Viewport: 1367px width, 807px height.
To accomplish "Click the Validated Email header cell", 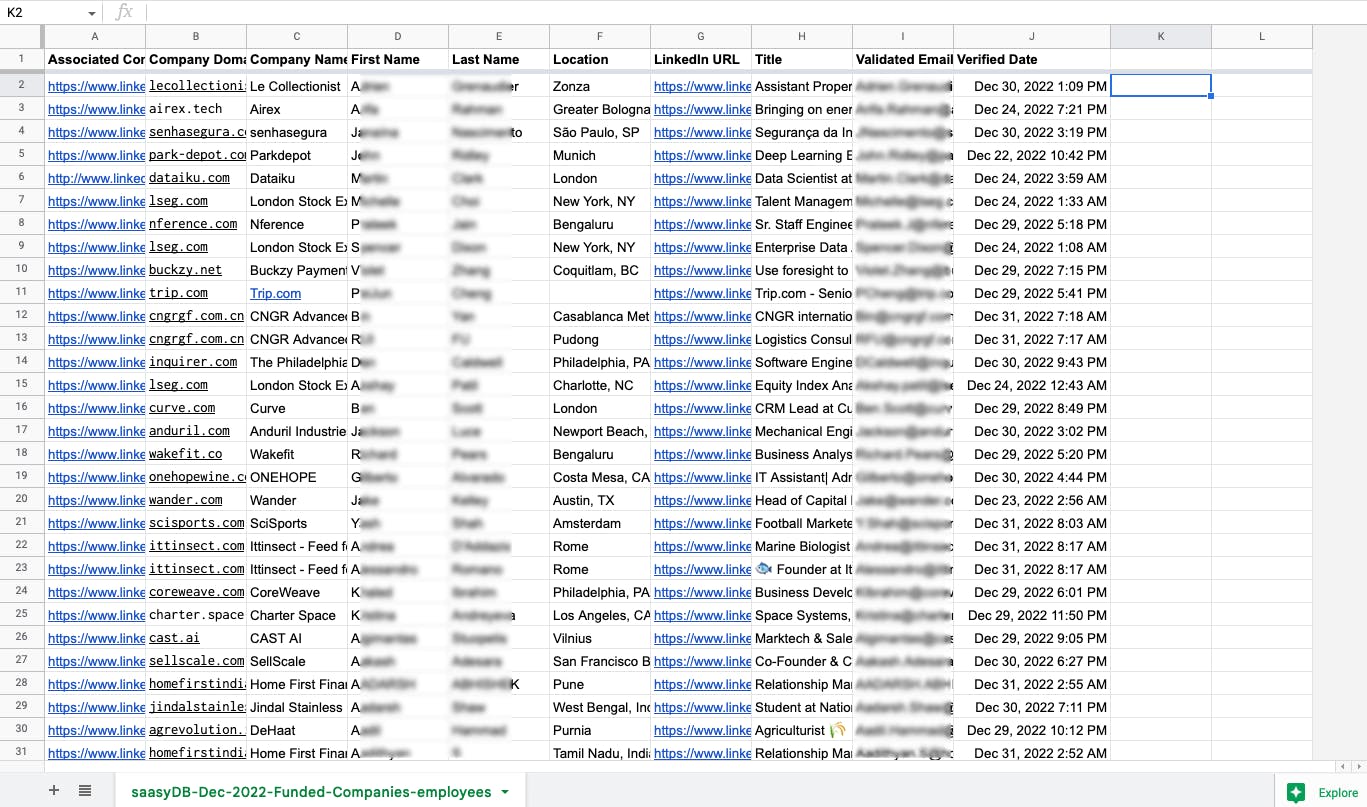I will coord(903,60).
